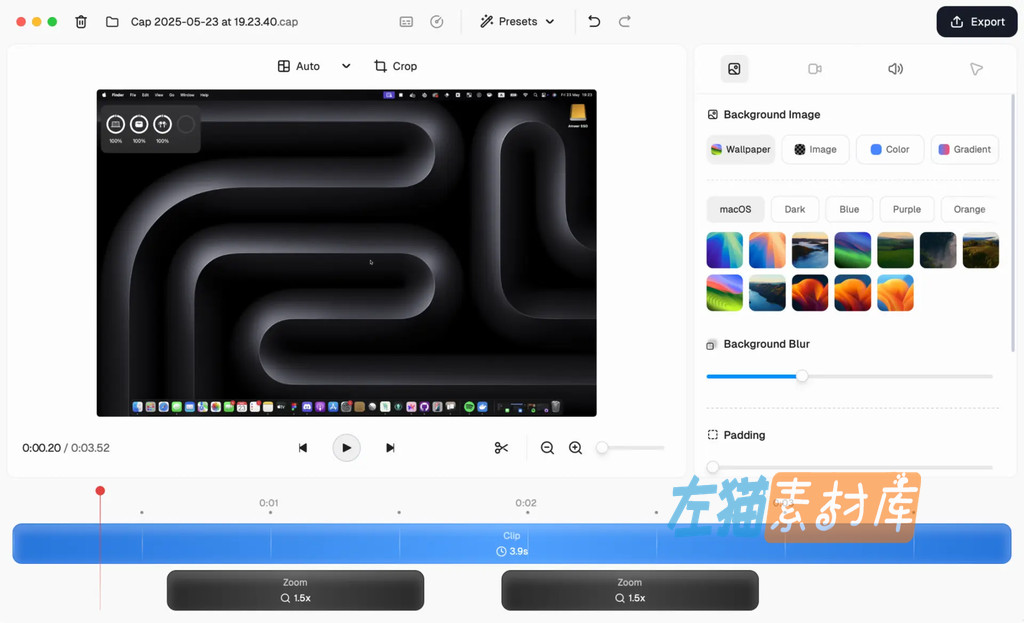Activate the scissors split tool
Image resolution: width=1024 pixels, height=623 pixels.
click(x=502, y=448)
